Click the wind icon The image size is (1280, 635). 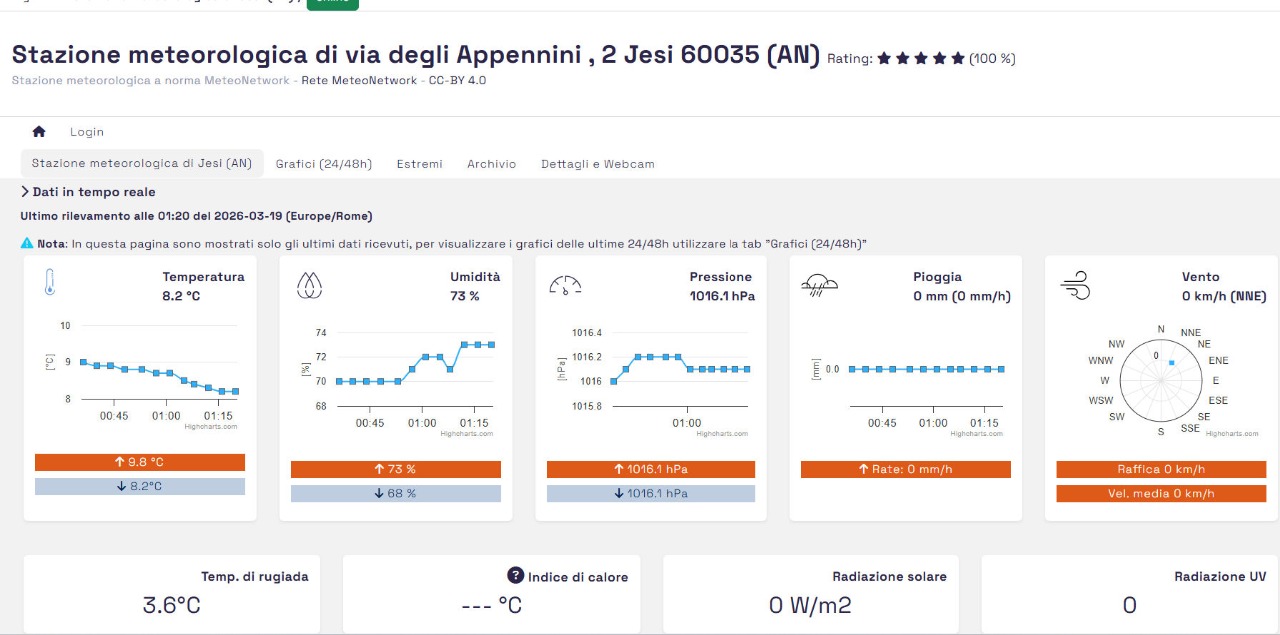pos(1075,287)
